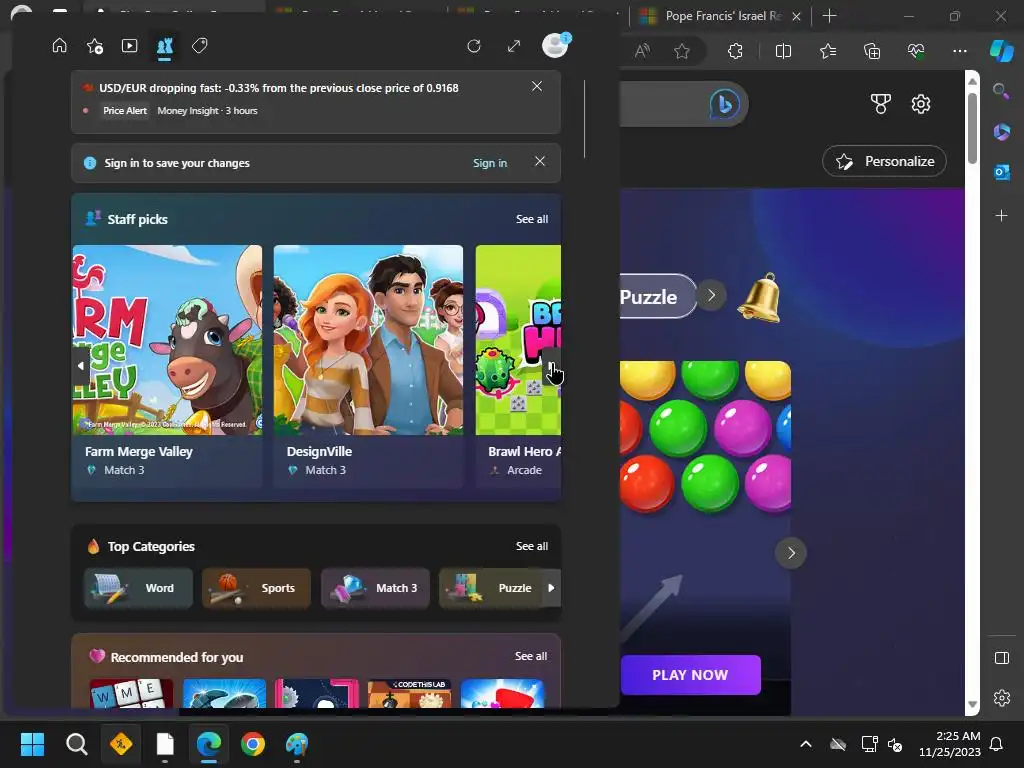The width and height of the screenshot is (1024, 768).
Task: Open the taskbar notification bell
Action: tap(997, 744)
